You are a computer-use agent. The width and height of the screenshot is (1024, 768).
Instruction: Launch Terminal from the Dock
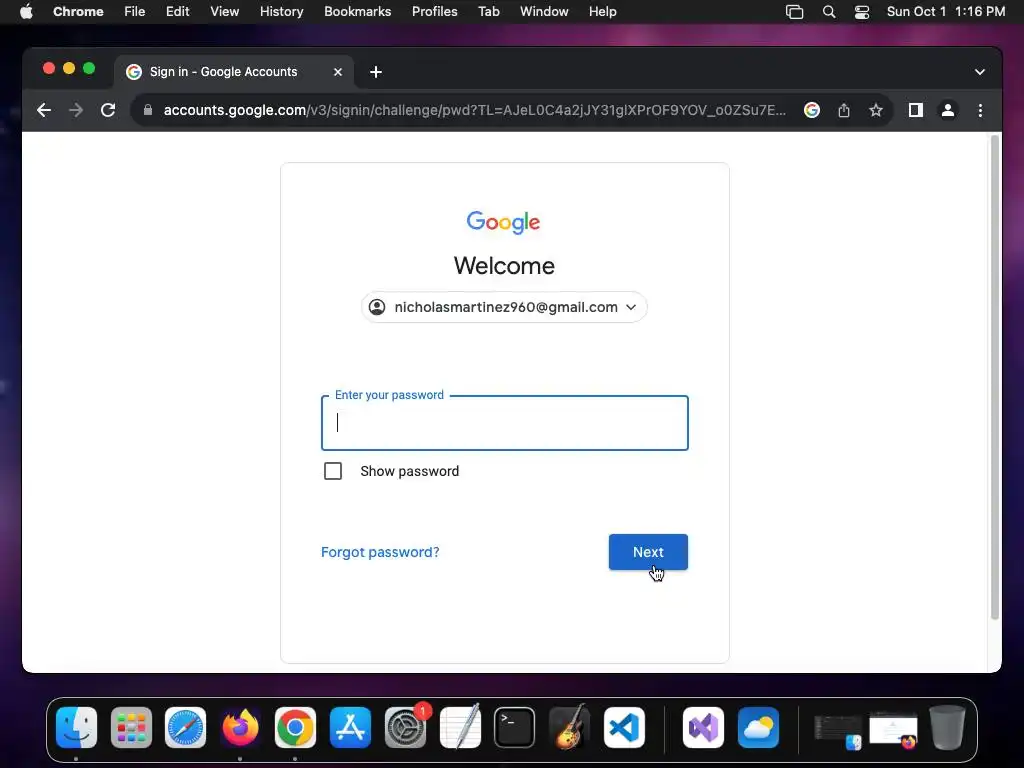point(515,728)
